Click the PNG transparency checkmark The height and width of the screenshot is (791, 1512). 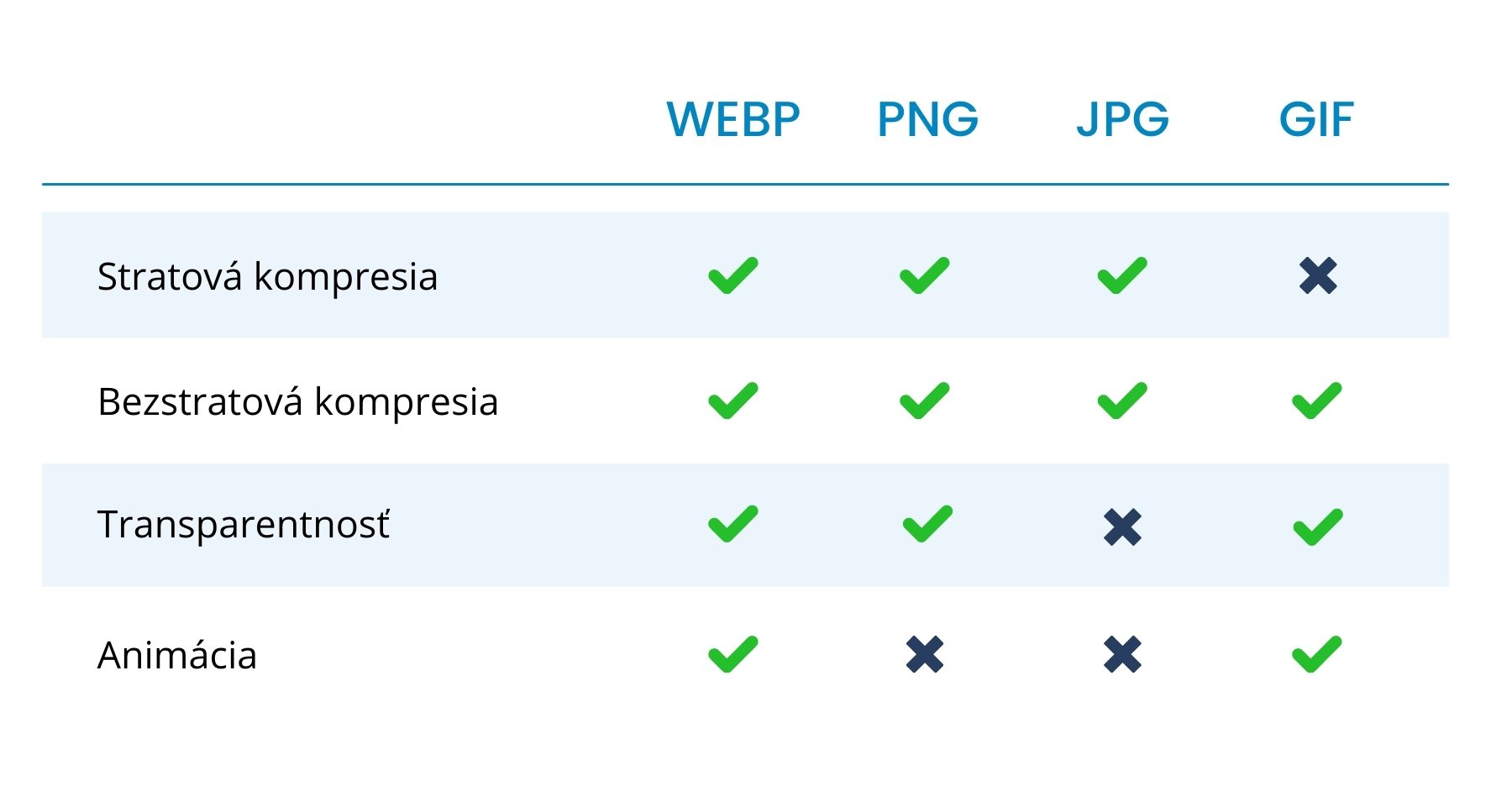tap(927, 525)
